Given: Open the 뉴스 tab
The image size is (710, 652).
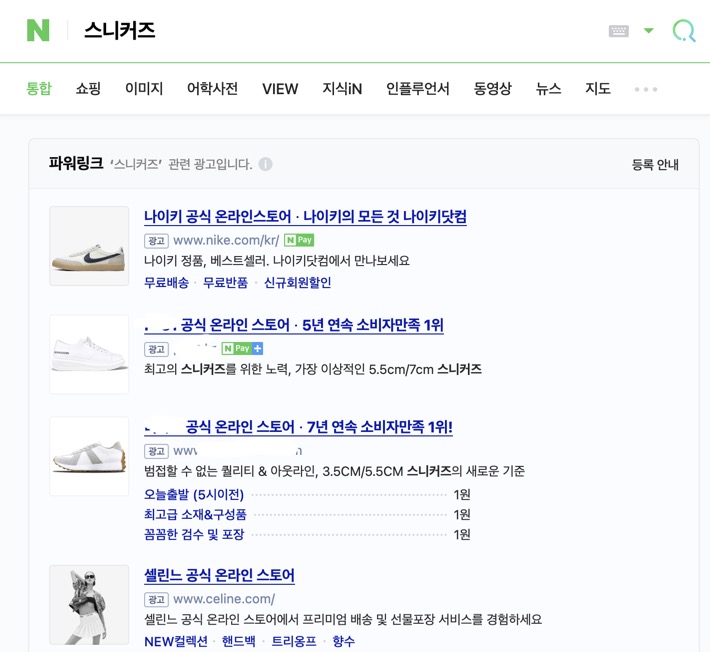Looking at the screenshot, I should click(548, 88).
